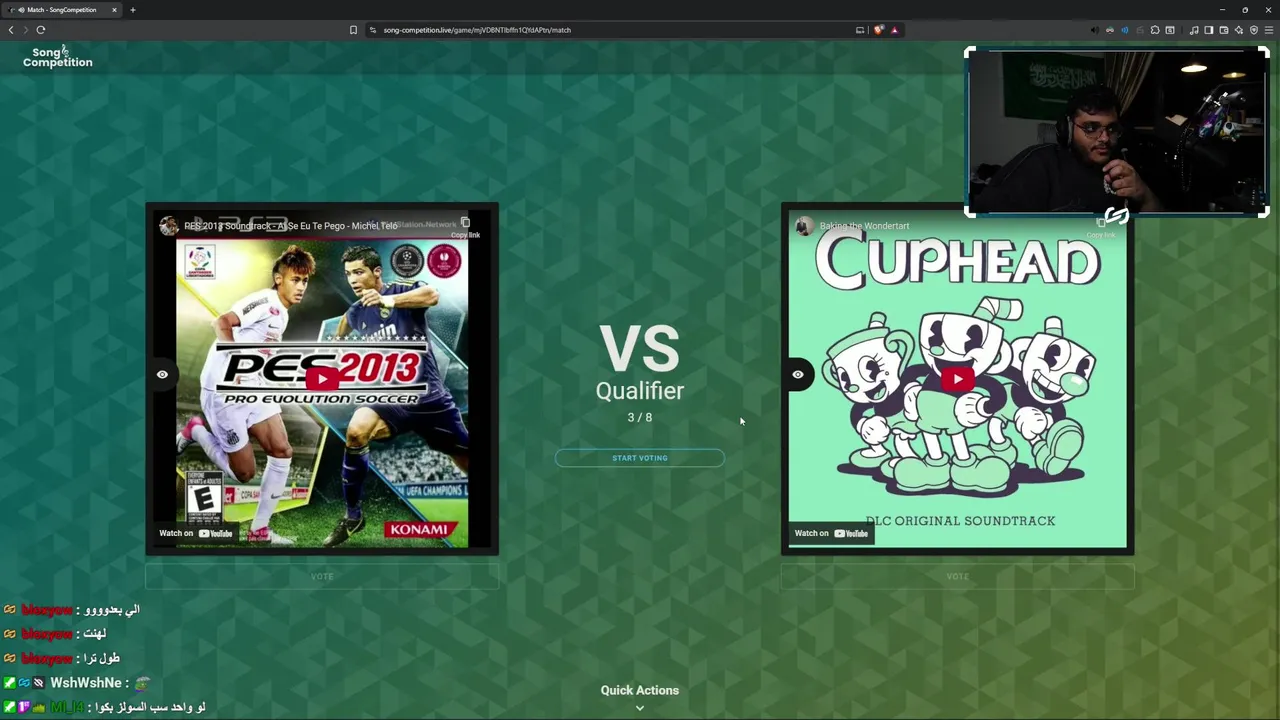
Task: Reload the page with the refresh icon
Action: [41, 30]
